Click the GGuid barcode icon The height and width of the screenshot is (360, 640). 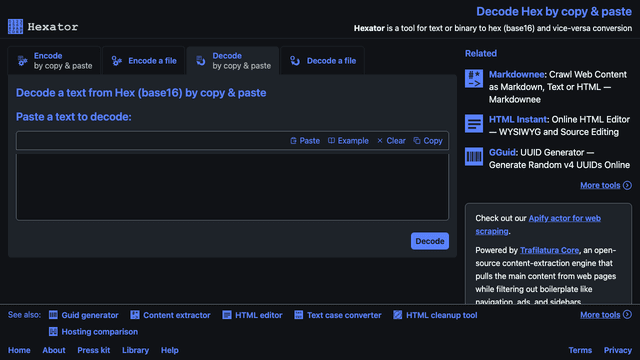pos(474,156)
